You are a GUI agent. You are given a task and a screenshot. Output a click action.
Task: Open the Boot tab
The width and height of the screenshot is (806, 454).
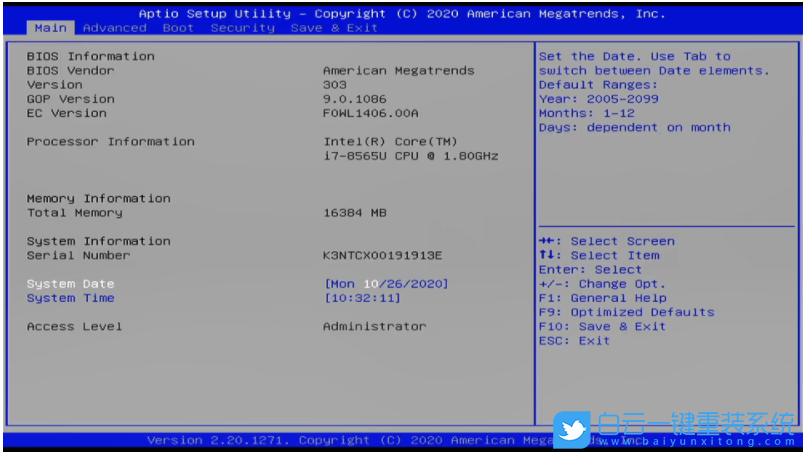click(x=178, y=28)
